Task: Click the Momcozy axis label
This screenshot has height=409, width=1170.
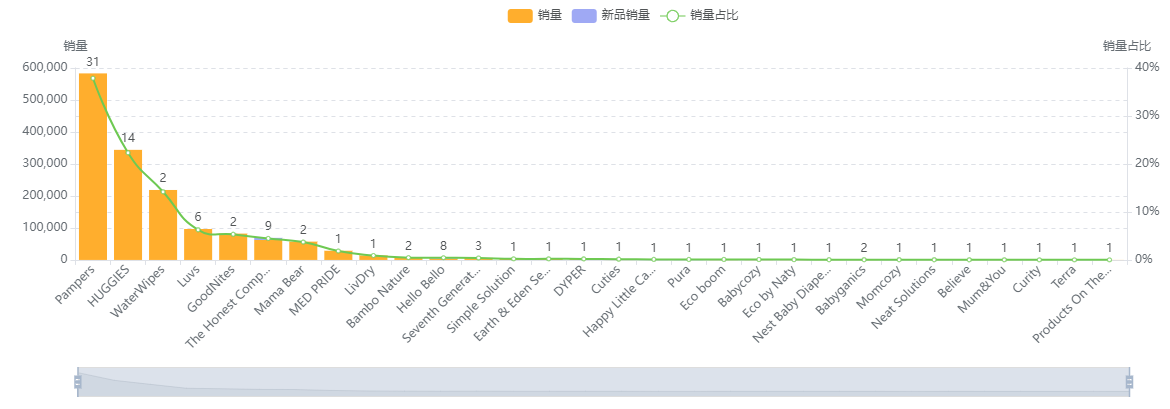Action: (880, 287)
